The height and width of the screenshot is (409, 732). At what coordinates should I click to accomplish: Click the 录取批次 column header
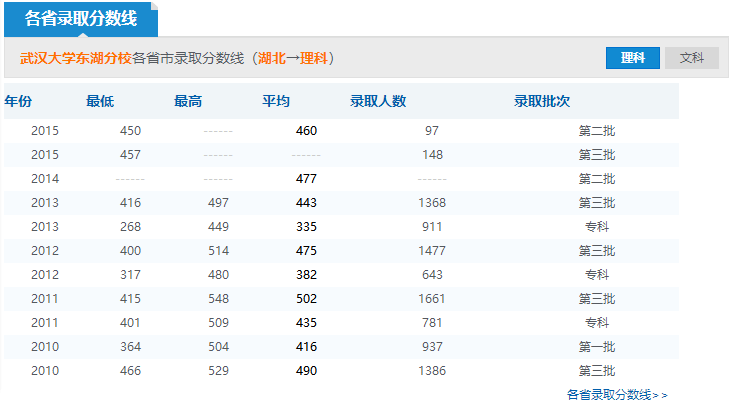tap(542, 101)
